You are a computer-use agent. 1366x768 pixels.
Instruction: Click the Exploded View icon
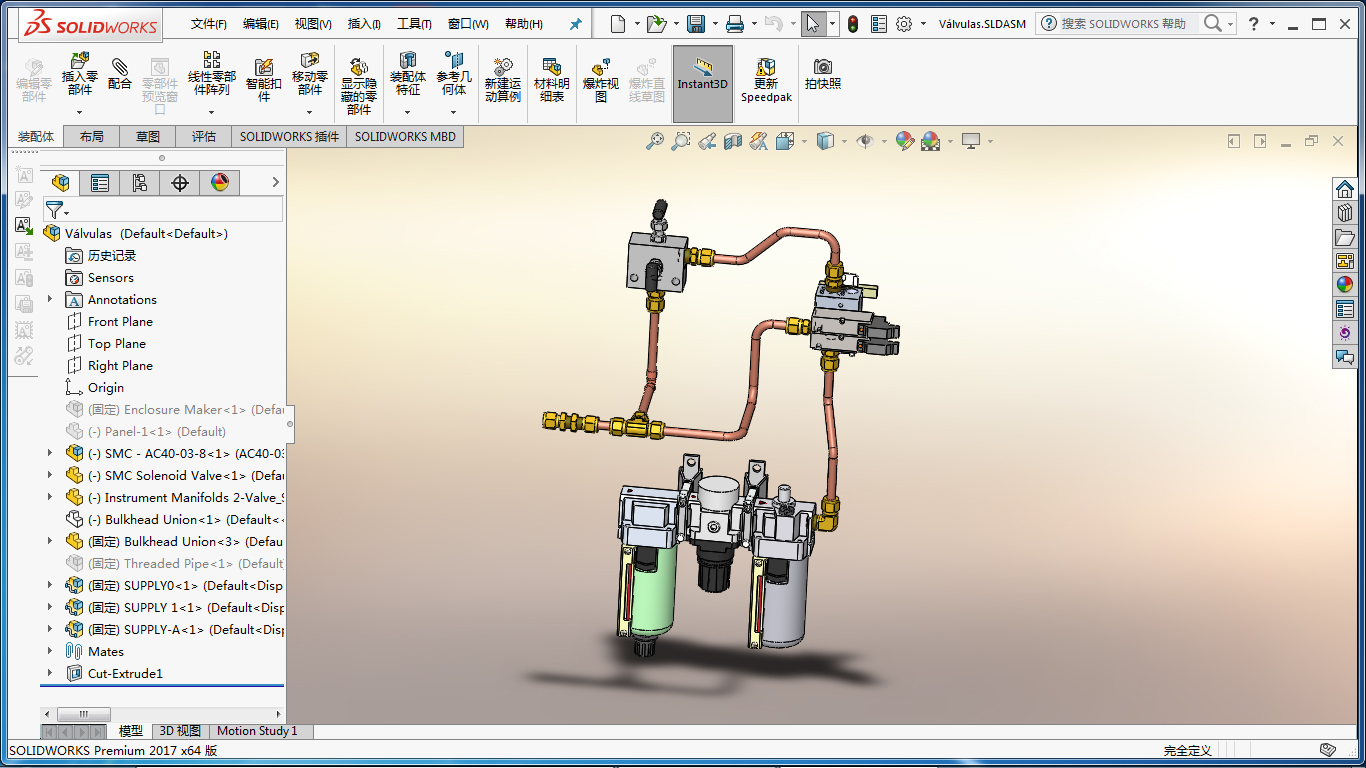(x=600, y=78)
